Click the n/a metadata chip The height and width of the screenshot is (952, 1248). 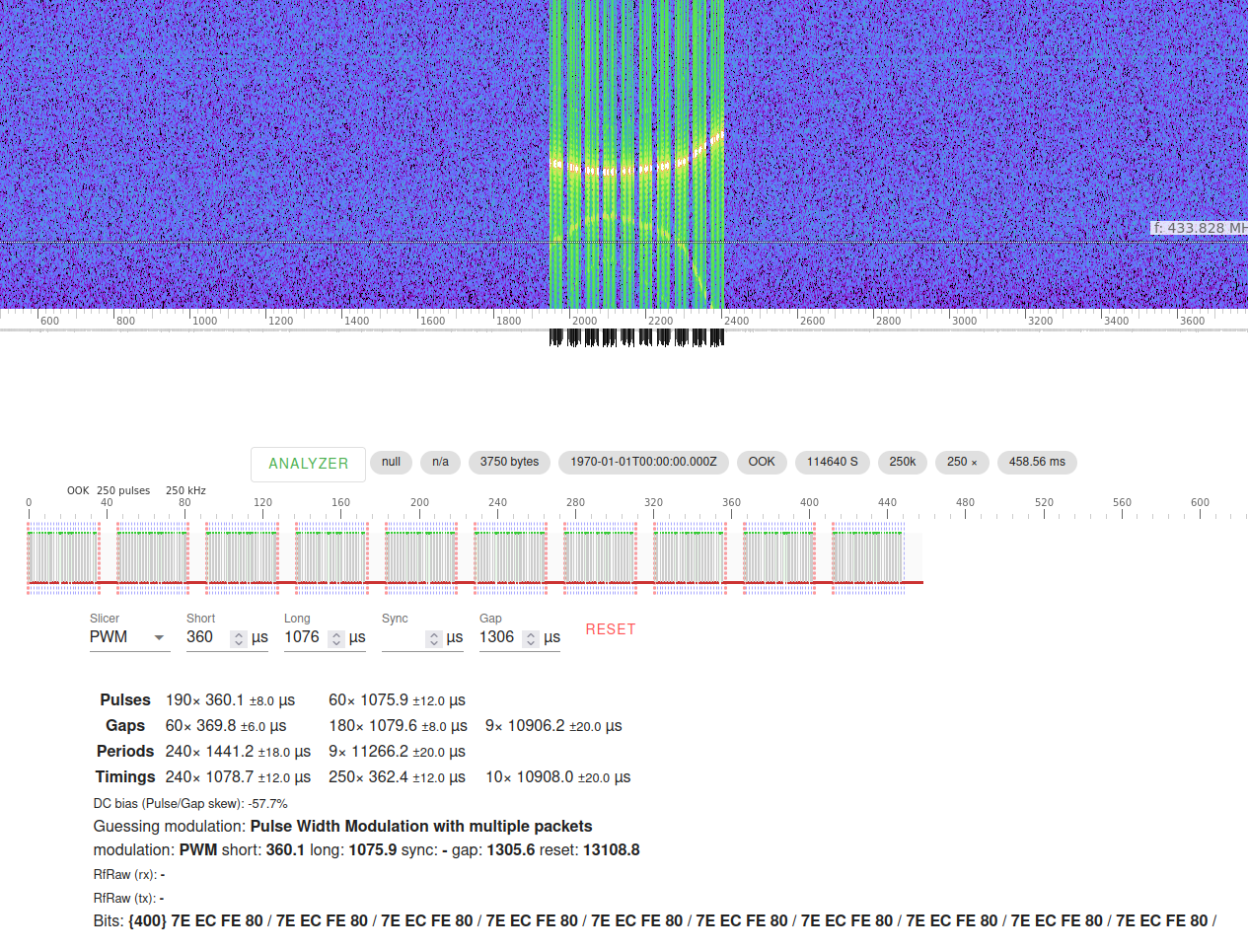pyautogui.click(x=440, y=462)
